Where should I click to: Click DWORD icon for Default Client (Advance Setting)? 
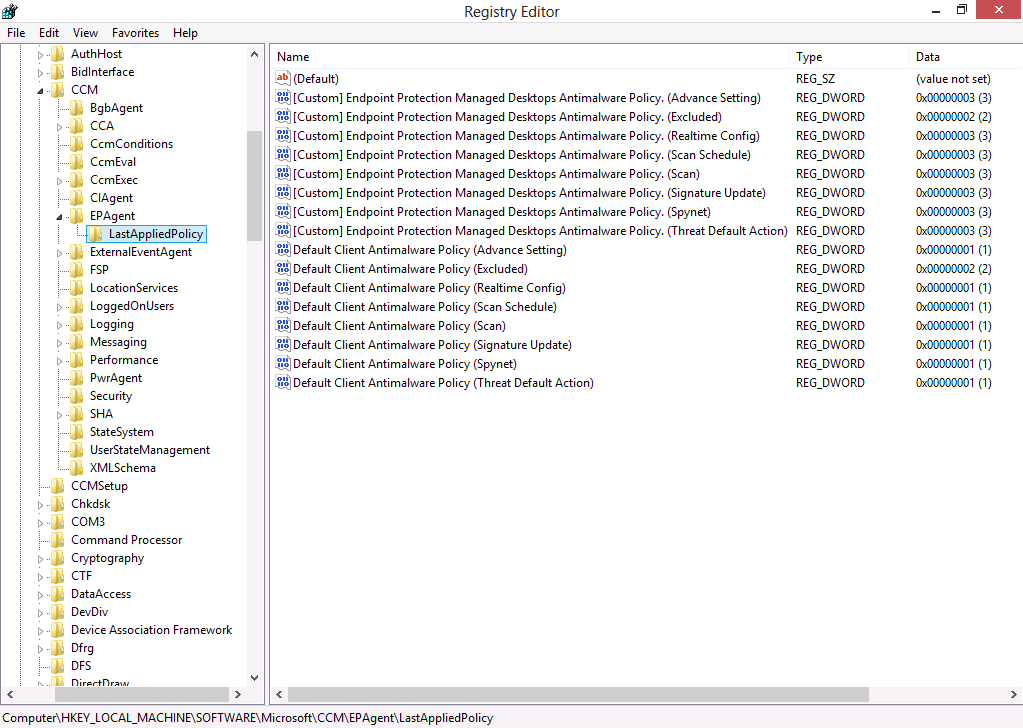[x=282, y=249]
